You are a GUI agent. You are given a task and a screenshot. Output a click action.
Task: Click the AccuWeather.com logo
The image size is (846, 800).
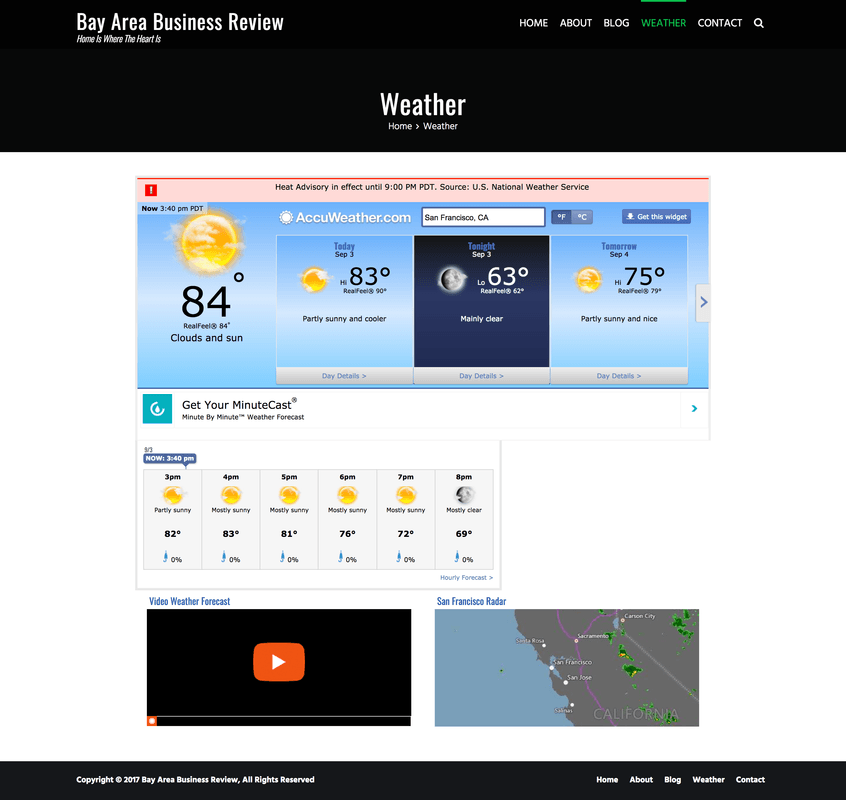pyautogui.click(x=345, y=217)
